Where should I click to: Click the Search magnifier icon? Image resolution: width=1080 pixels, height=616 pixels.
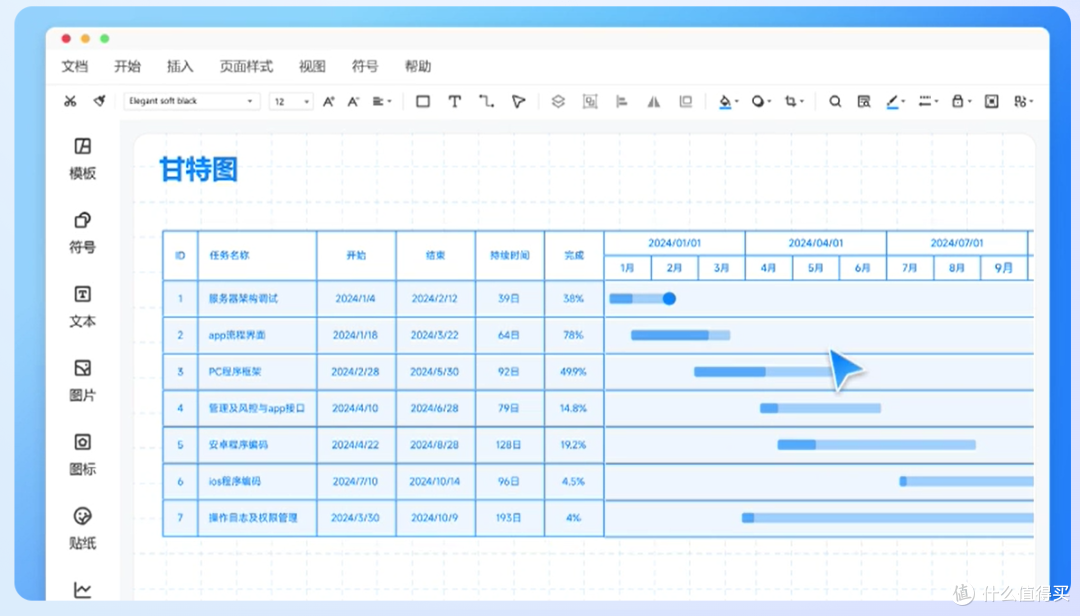click(x=835, y=101)
